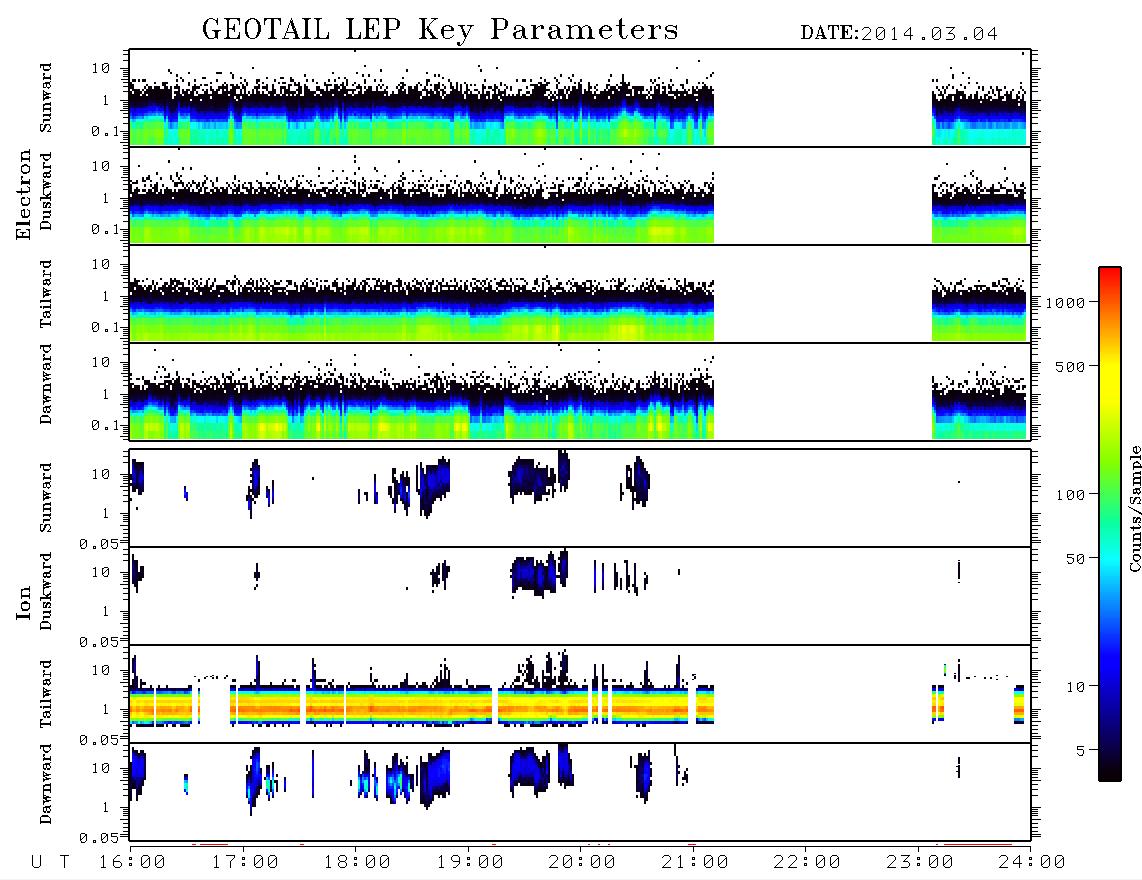Click the 50 colorbar tick value
Viewport: 1142px width, 880px height.
1076,559
